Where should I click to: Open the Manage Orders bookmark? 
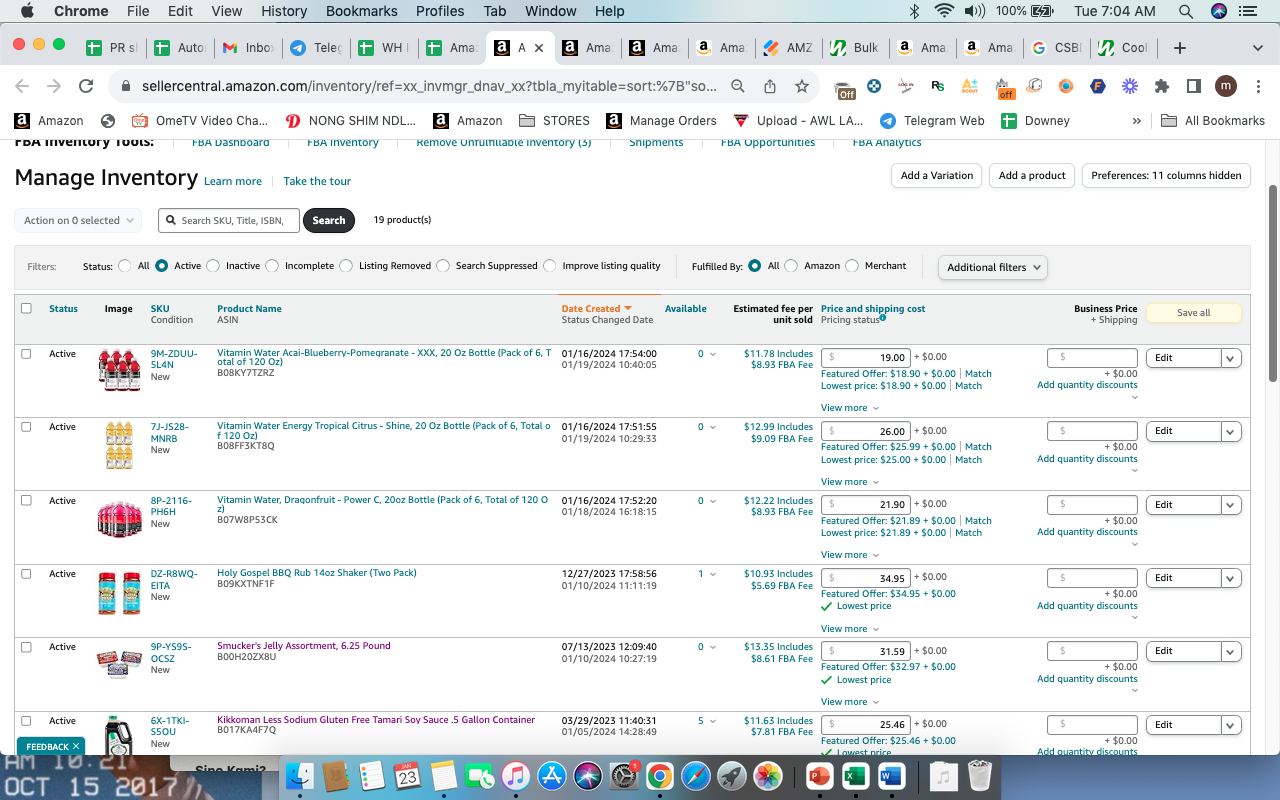click(x=661, y=121)
